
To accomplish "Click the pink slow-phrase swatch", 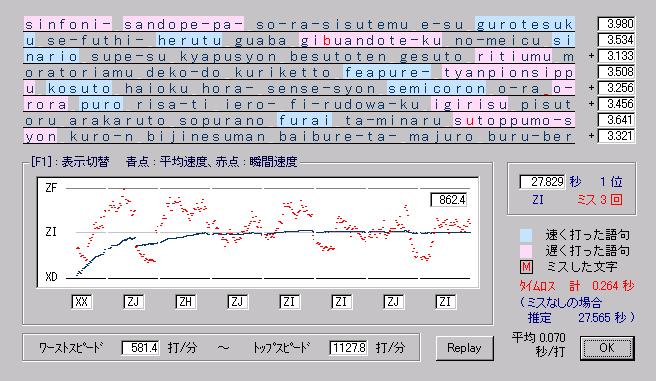I will coord(526,251).
